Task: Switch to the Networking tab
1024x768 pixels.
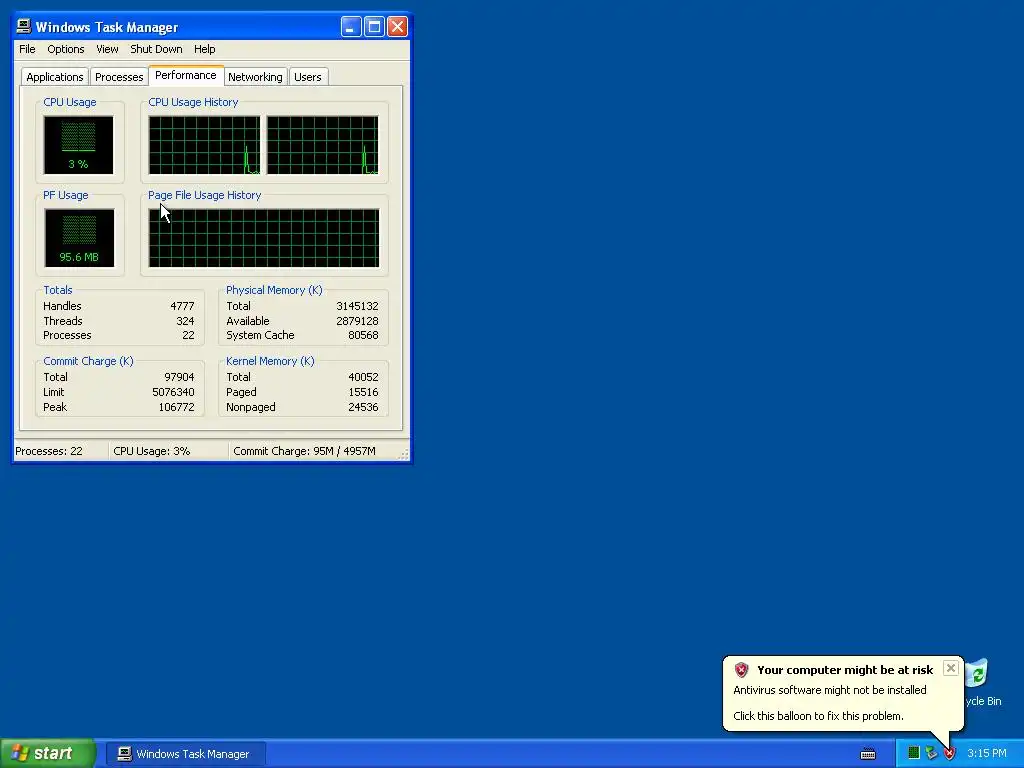Action: click(x=255, y=77)
